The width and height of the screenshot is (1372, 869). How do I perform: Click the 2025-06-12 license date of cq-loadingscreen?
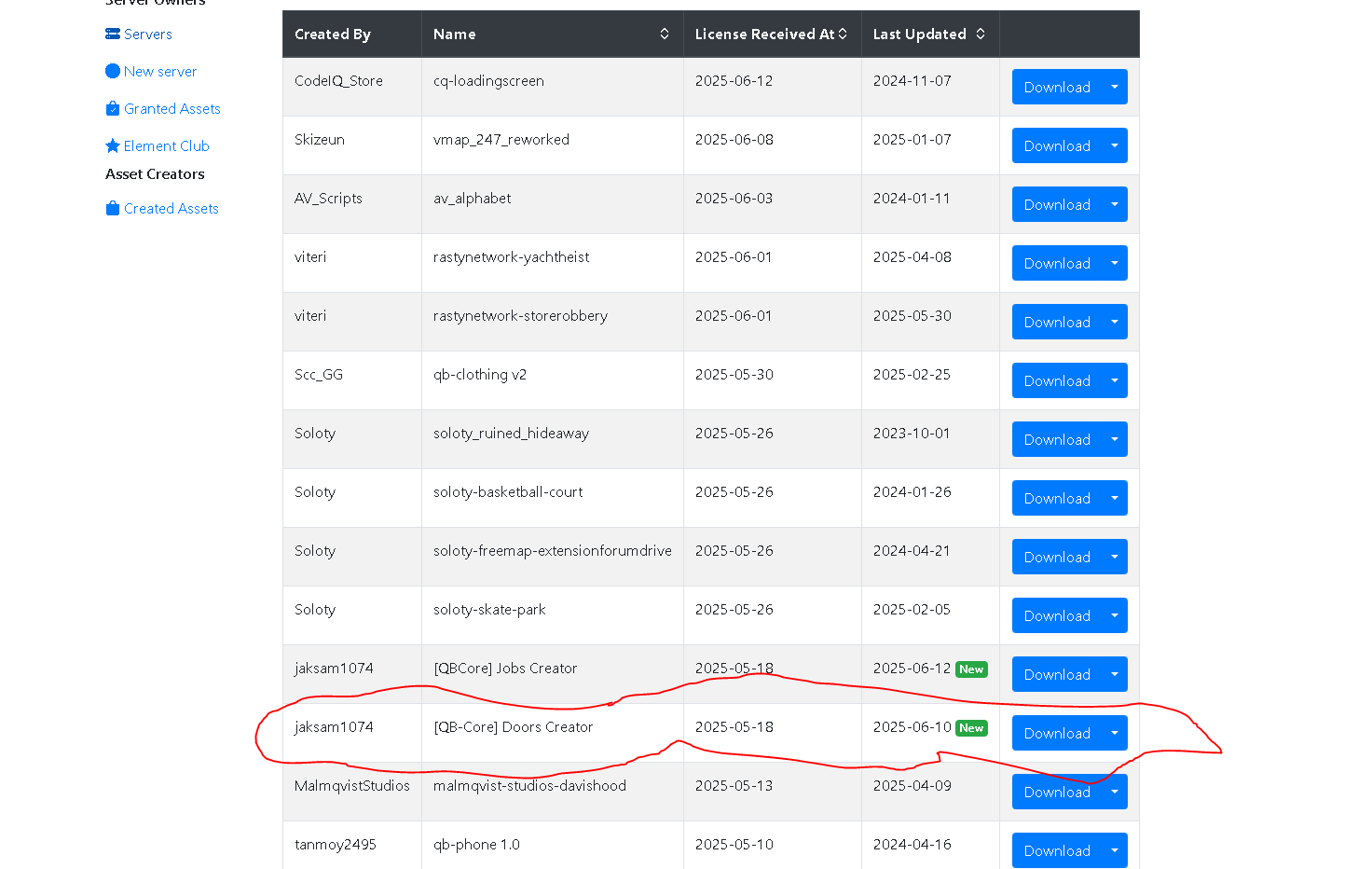(734, 80)
